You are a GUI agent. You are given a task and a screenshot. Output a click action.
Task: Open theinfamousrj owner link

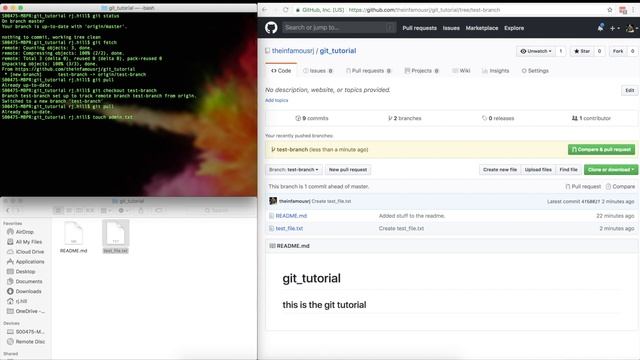tap(293, 51)
